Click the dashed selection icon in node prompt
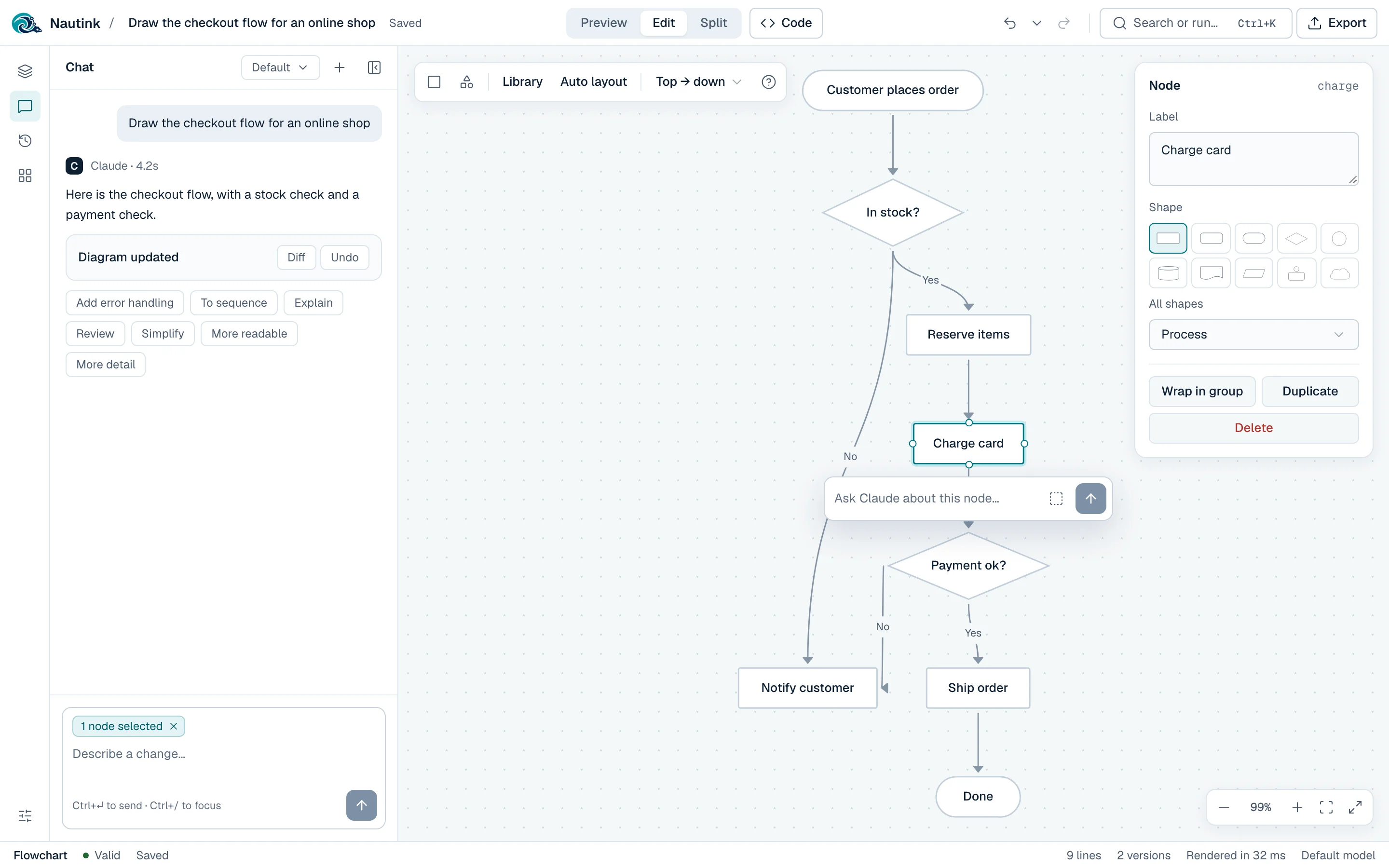The width and height of the screenshot is (1389, 868). pyautogui.click(x=1056, y=498)
